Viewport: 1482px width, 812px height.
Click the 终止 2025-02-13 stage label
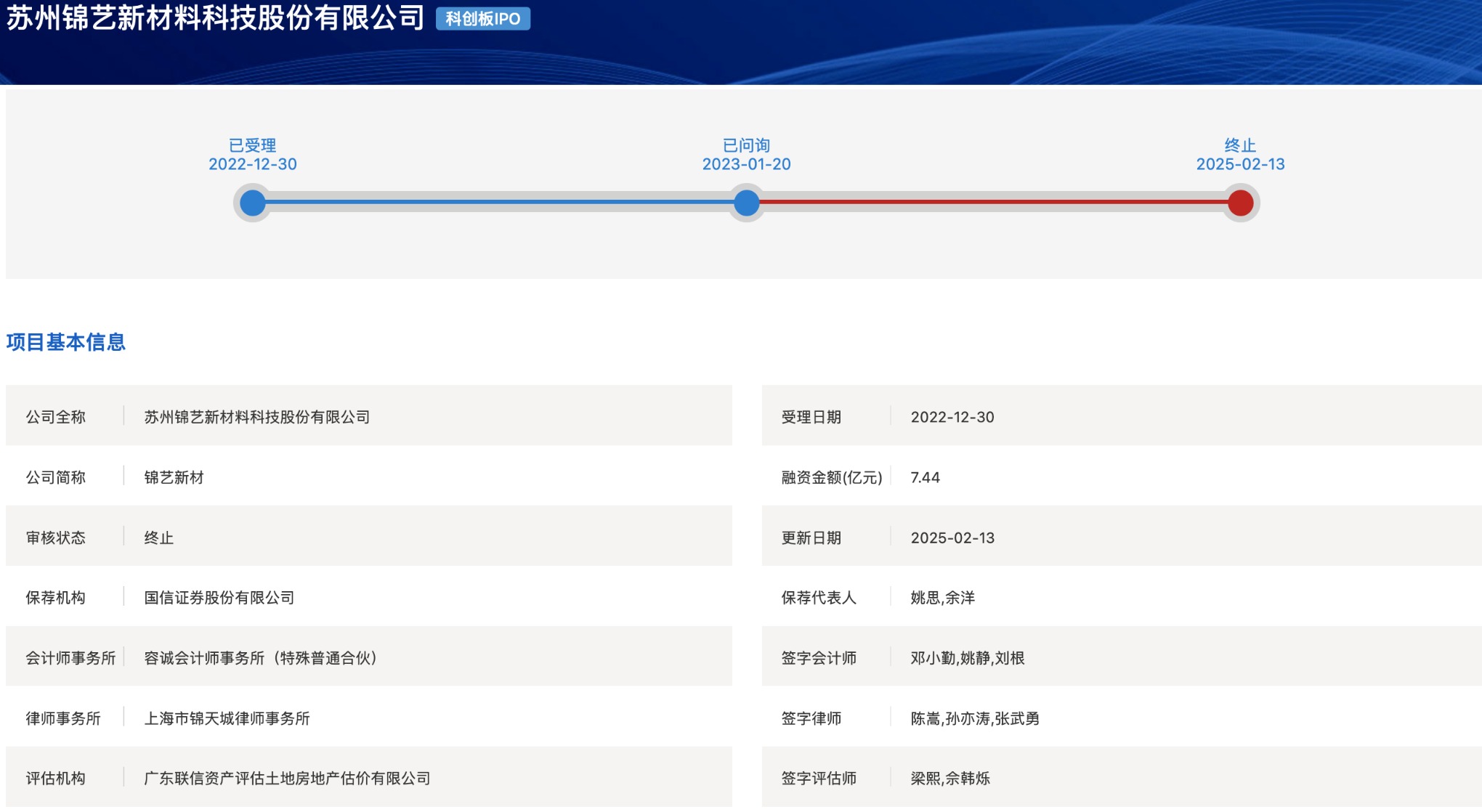pyautogui.click(x=1240, y=155)
